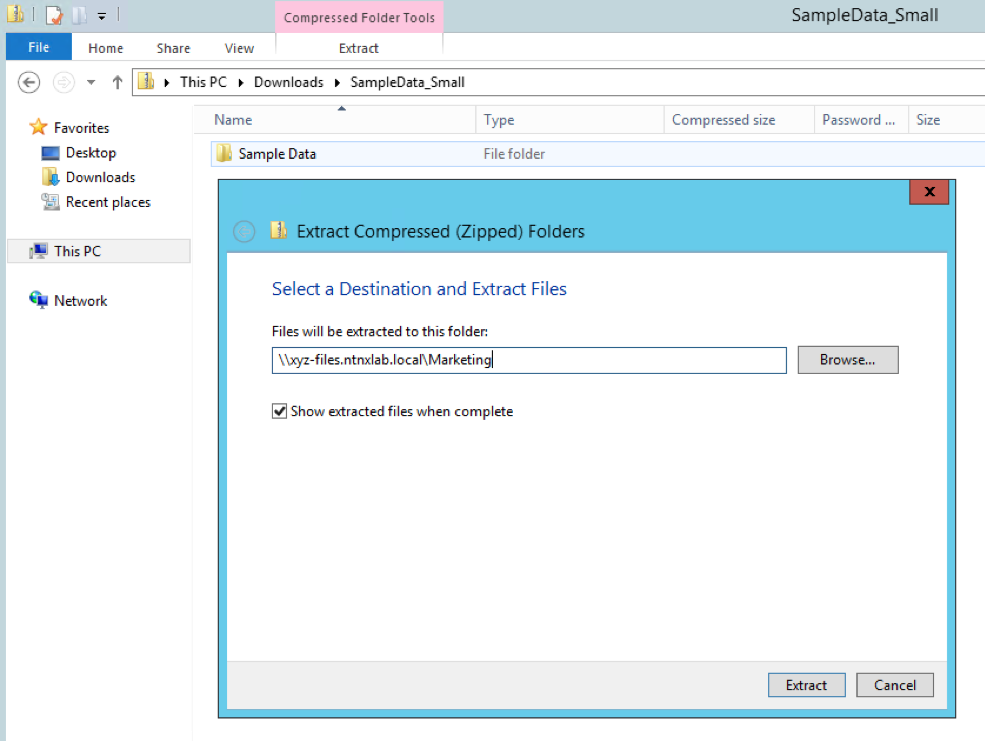Sort by the Compressed size column header

pyautogui.click(x=724, y=119)
